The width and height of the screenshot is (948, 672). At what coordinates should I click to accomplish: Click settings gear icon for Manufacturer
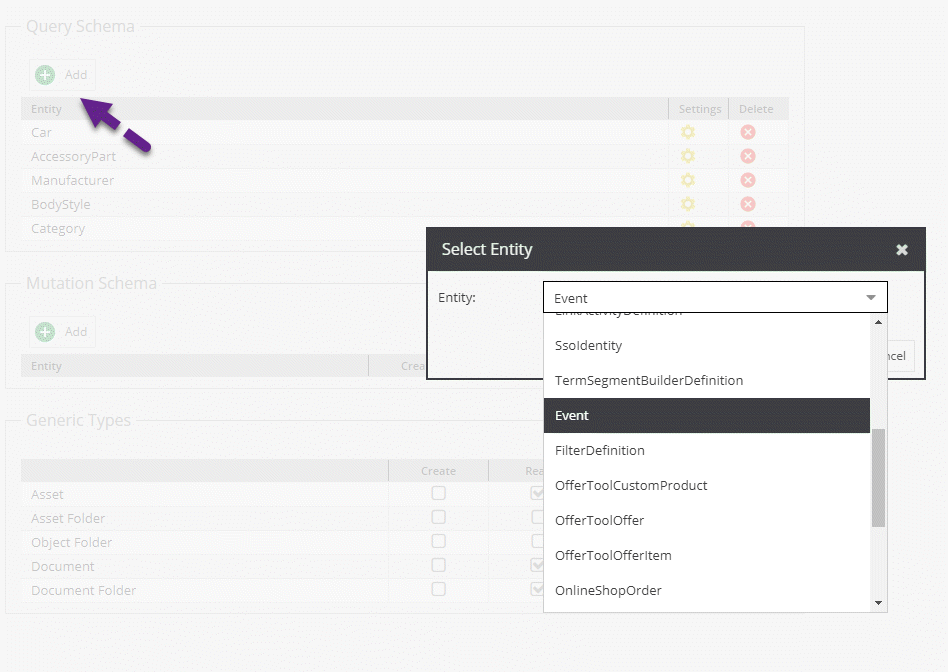coord(687,180)
